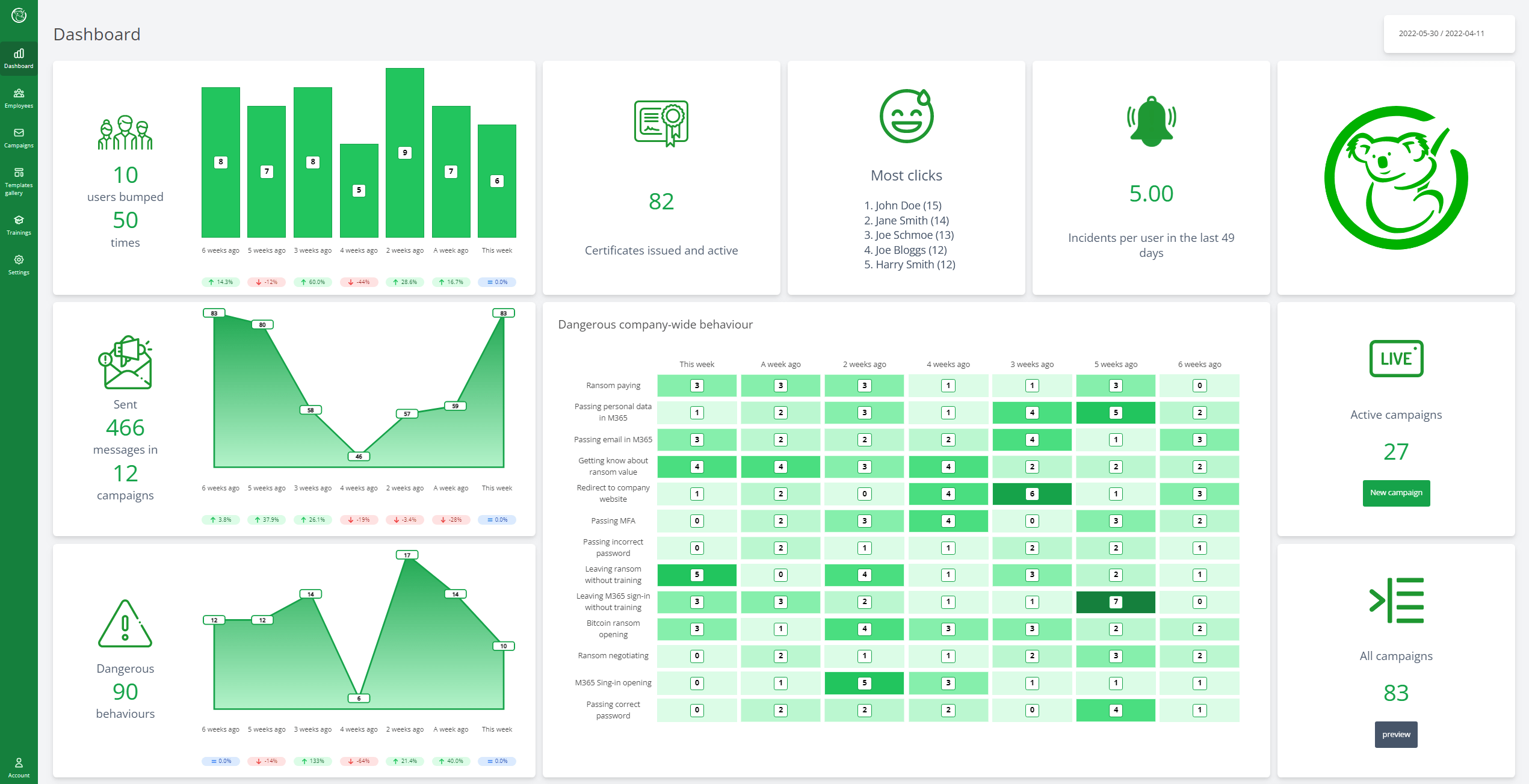The image size is (1529, 784).
Task: Open the Employees section icon
Action: tap(19, 93)
